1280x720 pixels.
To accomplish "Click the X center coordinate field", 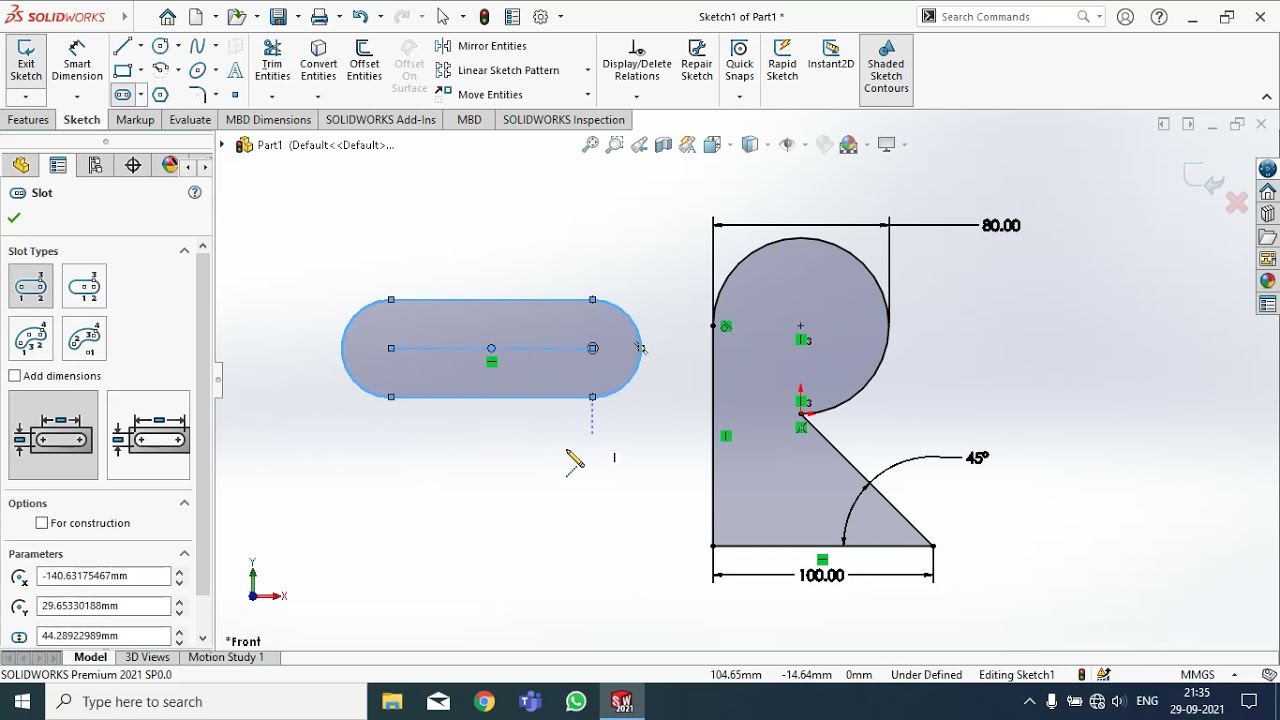I will pos(103,576).
